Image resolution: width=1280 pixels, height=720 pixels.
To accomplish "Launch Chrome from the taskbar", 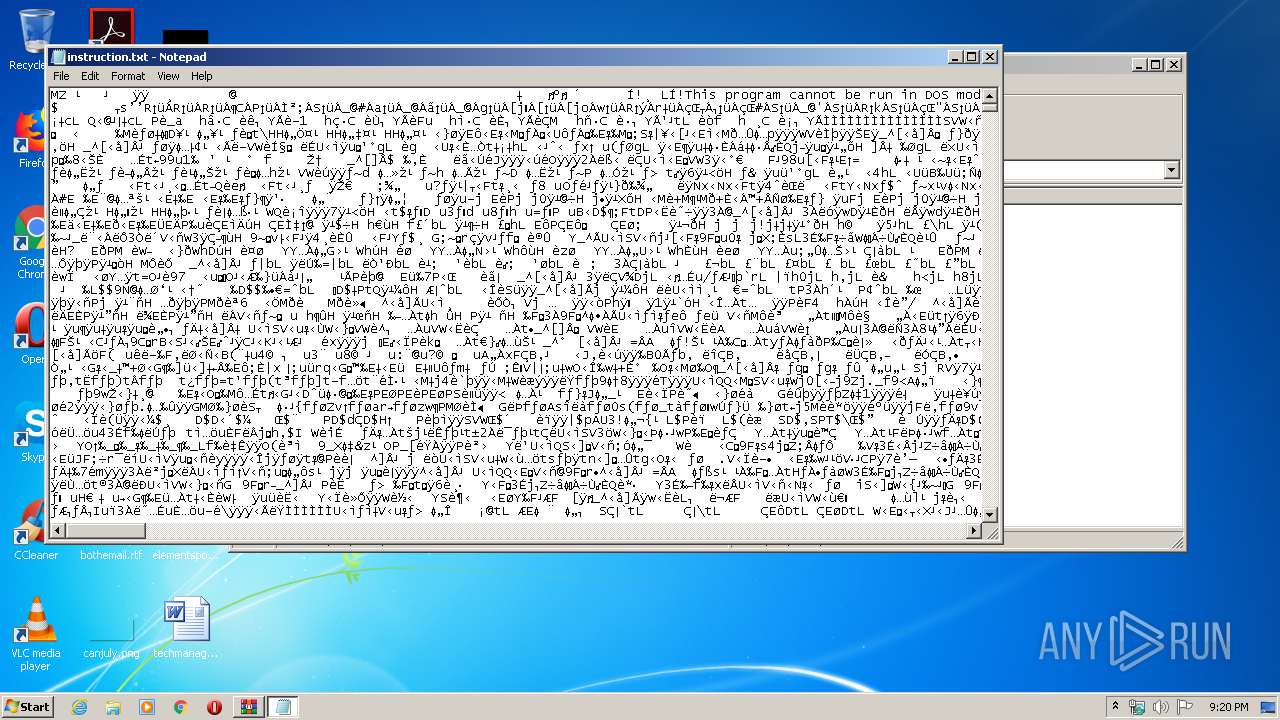I will (x=181, y=707).
